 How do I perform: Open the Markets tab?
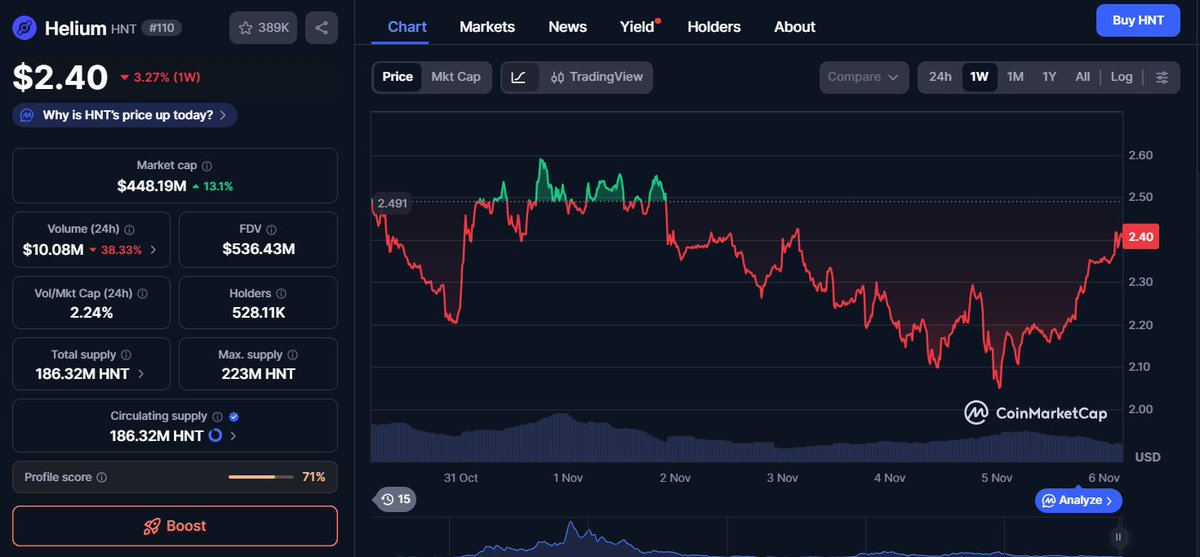[487, 27]
